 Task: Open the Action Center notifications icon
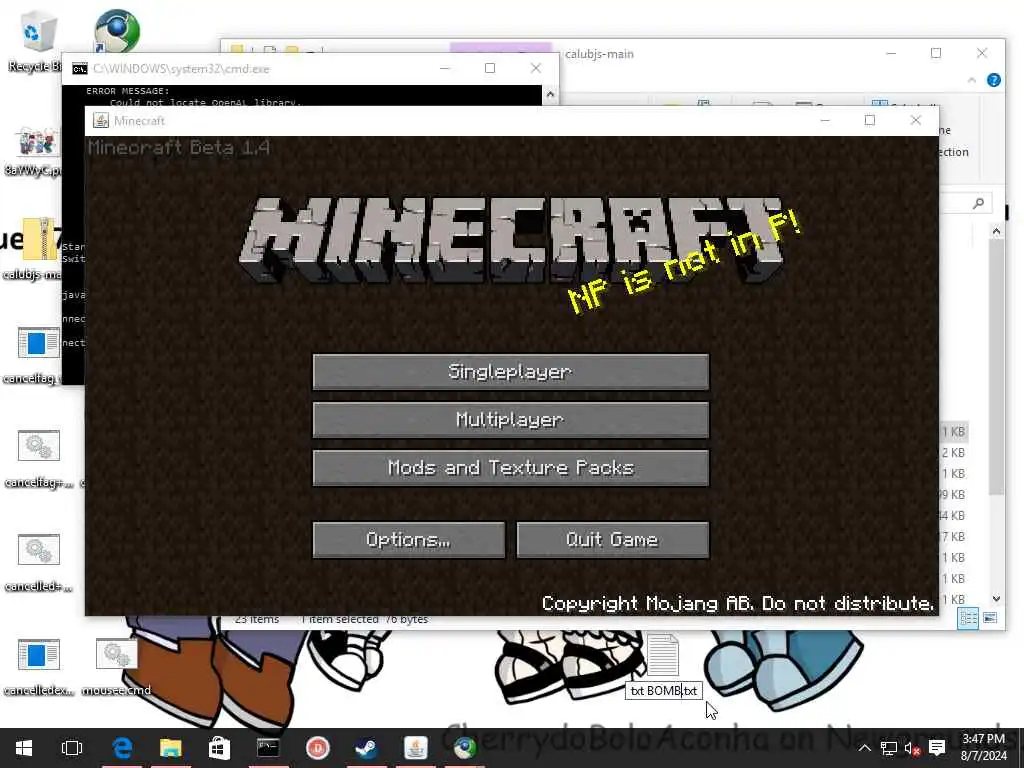tap(937, 748)
